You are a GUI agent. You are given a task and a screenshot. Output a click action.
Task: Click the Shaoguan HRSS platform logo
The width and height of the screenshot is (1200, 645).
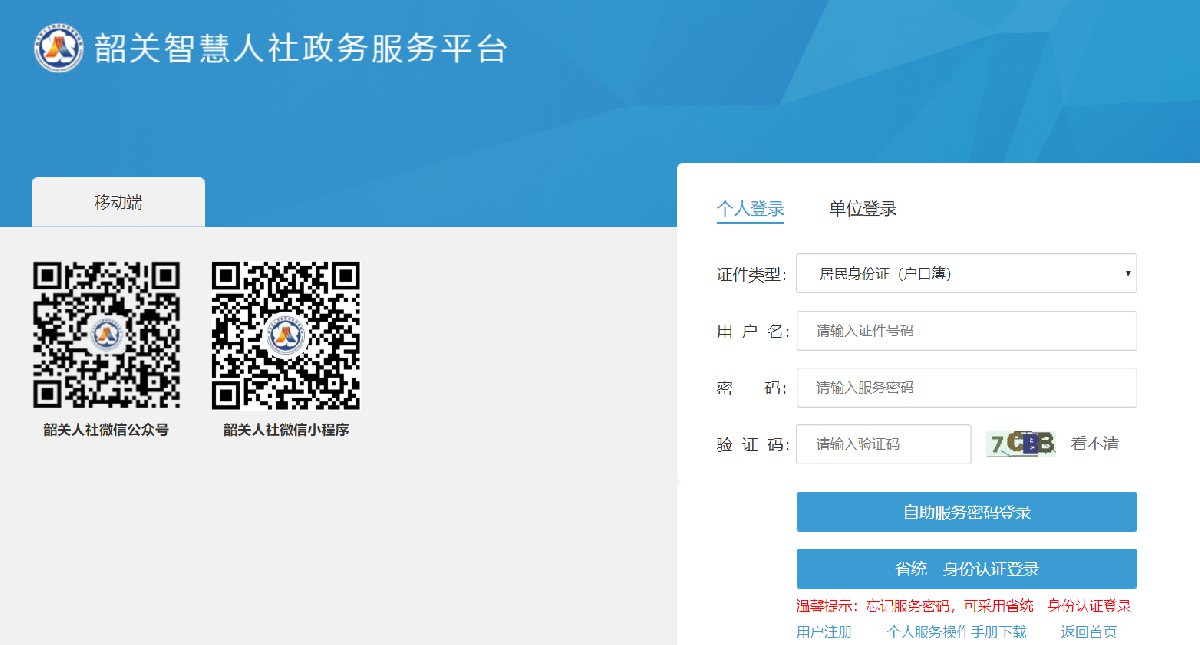coord(58,46)
